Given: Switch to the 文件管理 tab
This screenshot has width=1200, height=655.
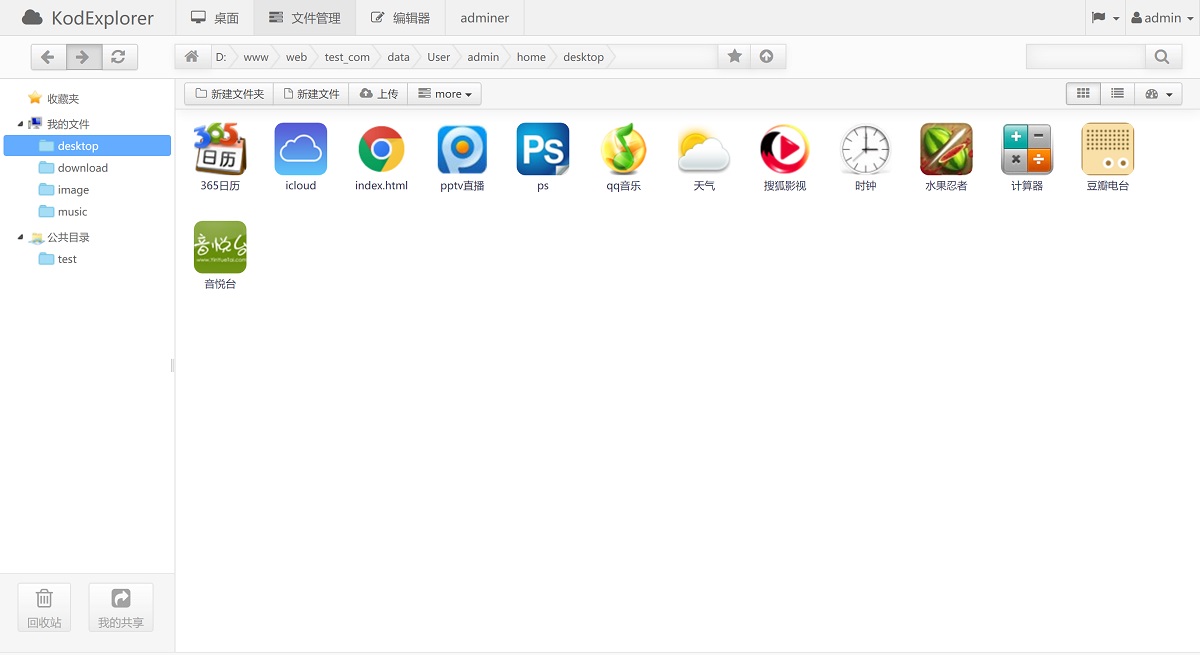Looking at the screenshot, I should [x=305, y=18].
